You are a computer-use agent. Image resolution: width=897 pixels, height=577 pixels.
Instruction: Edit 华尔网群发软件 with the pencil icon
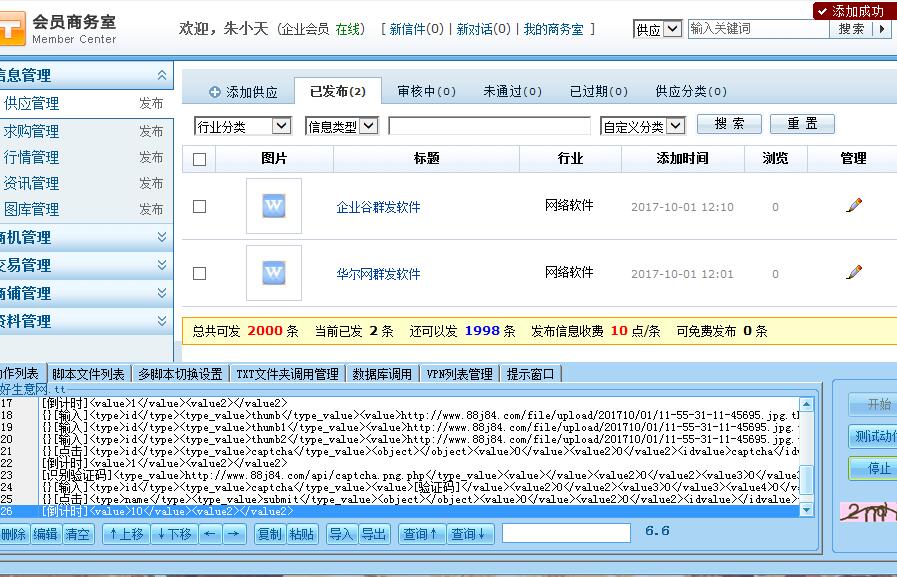[x=854, y=272]
